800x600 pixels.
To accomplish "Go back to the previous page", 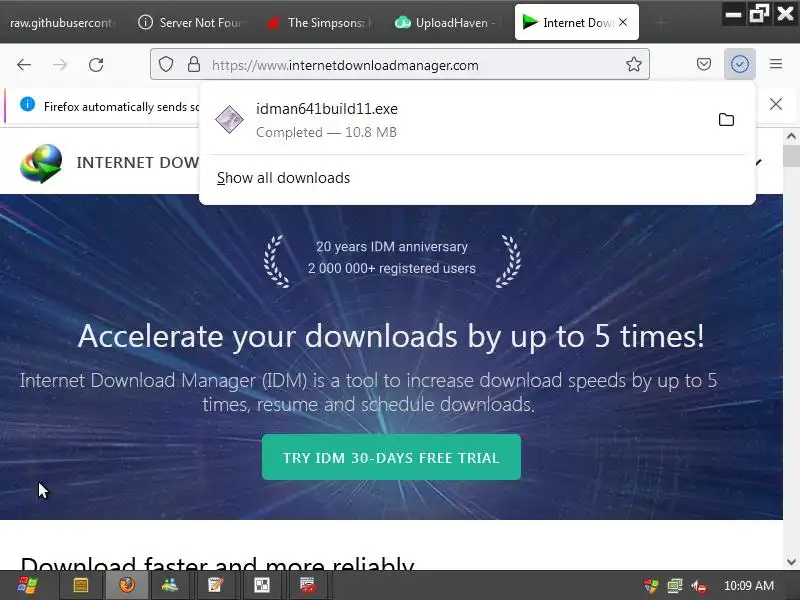I will [24, 65].
